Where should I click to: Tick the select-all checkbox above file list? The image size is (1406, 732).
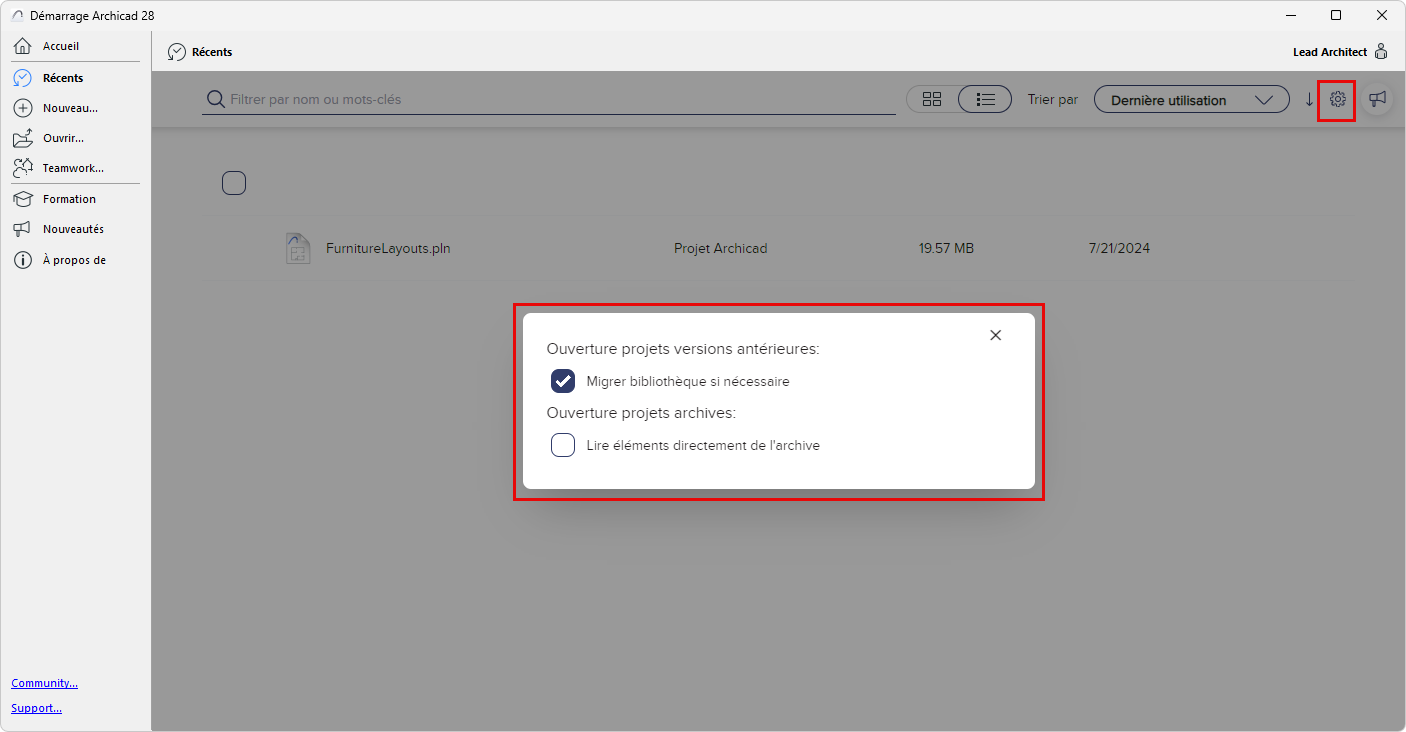[x=234, y=183]
